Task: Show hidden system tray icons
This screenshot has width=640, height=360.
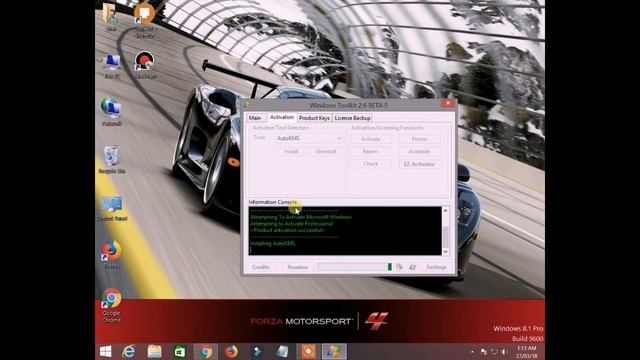Action: tap(472, 352)
